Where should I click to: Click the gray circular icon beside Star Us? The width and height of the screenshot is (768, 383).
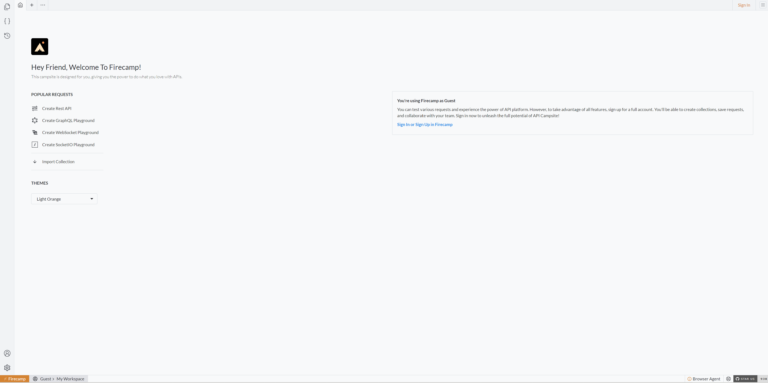[728, 379]
